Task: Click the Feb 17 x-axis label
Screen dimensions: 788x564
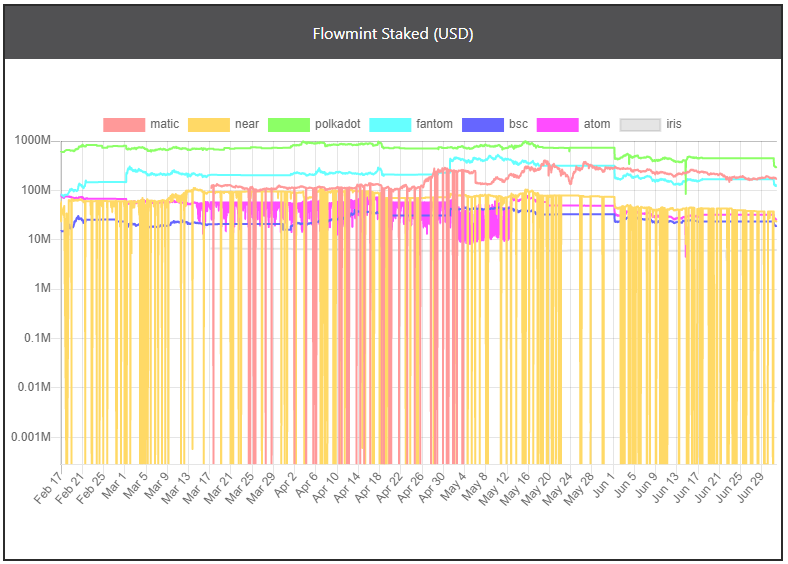Action: tap(48, 488)
